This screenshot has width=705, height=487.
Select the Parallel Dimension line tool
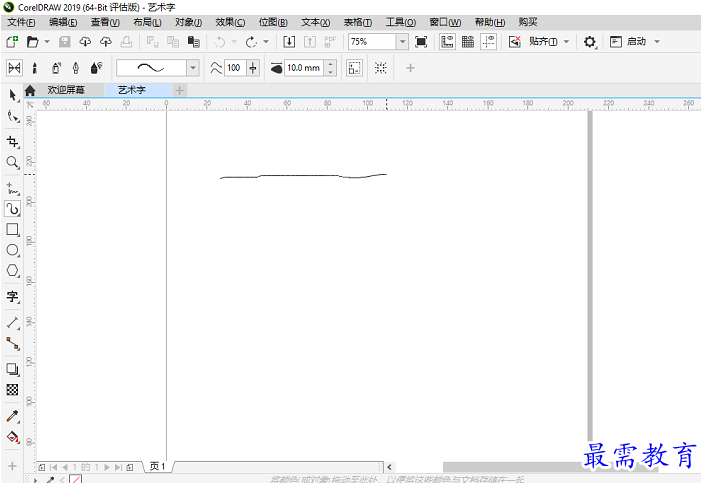point(13,323)
